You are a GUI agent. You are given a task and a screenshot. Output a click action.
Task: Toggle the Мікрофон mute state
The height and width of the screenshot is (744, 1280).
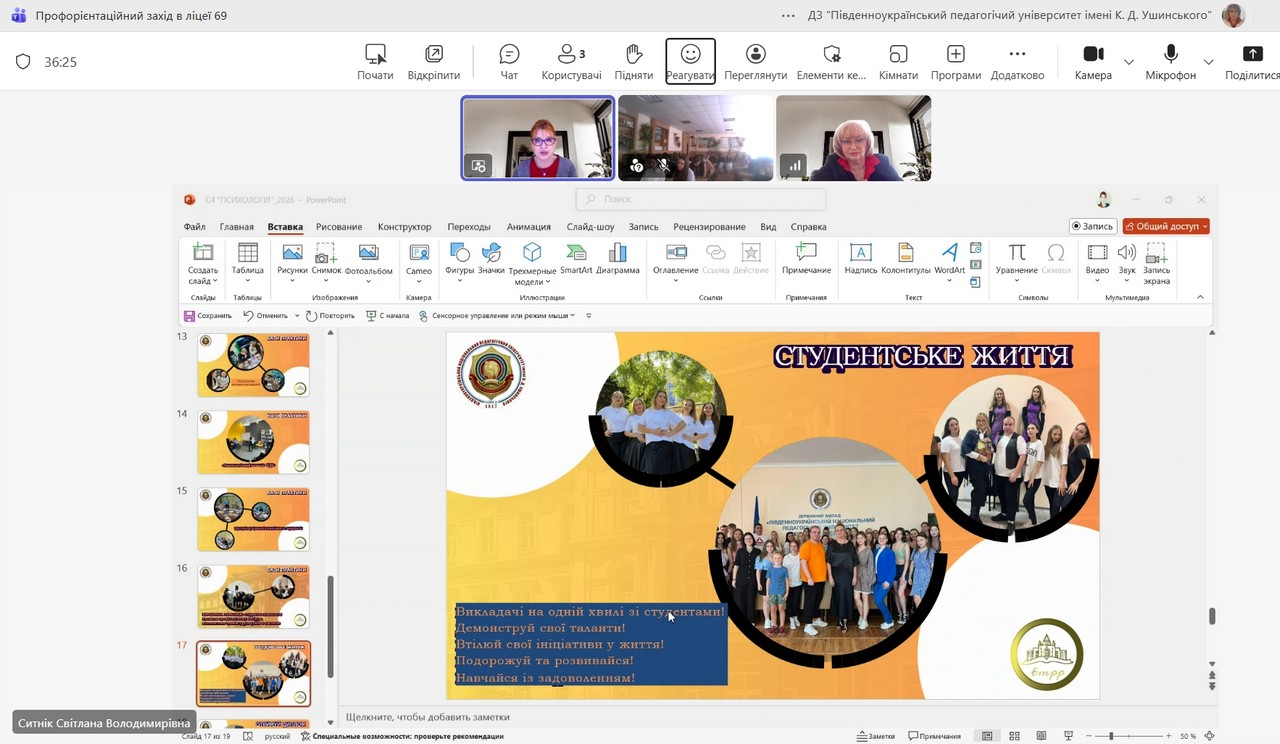(x=1170, y=62)
